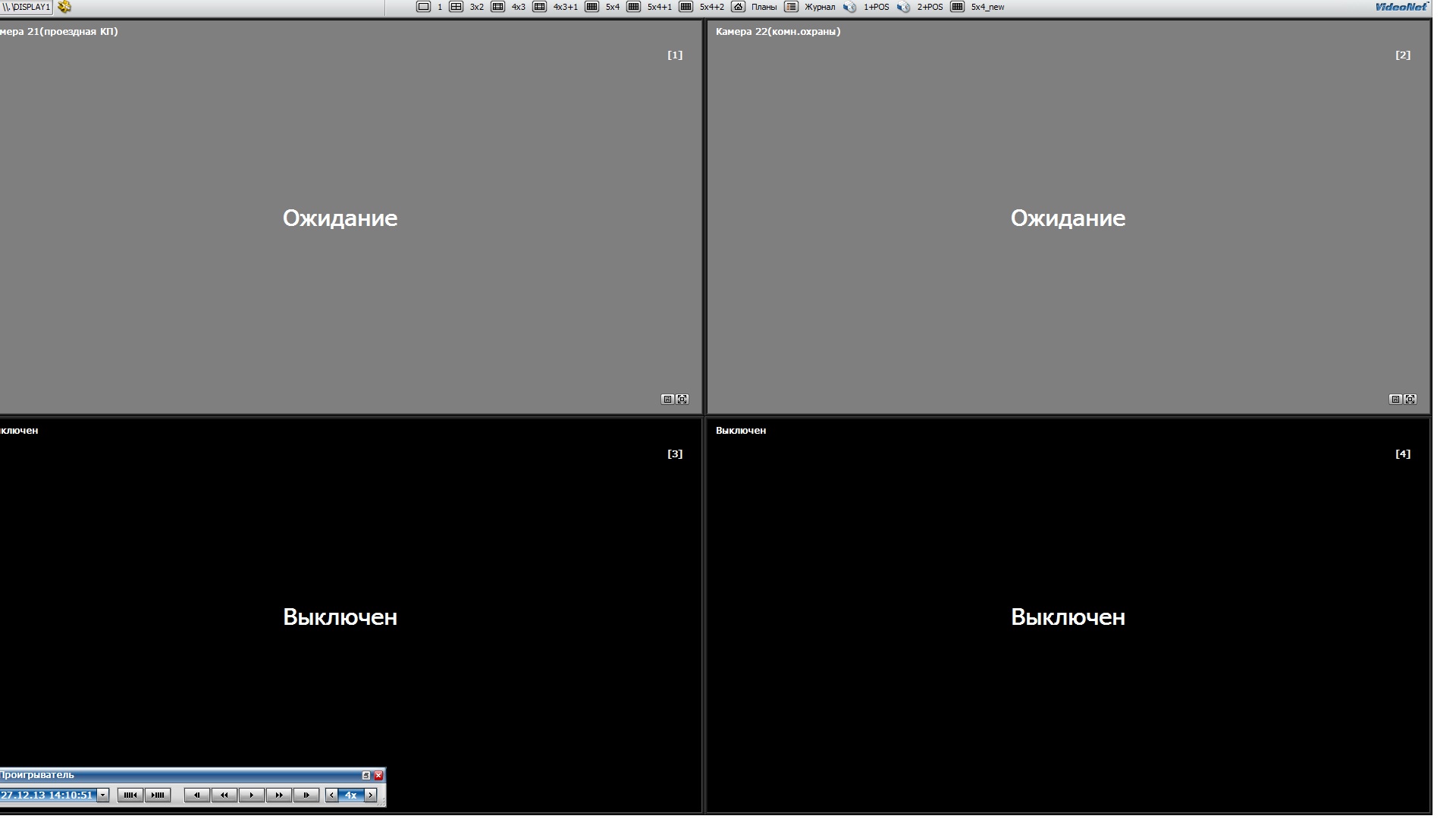The image size is (1456, 819).
Task: Jump to the previous recording fragment
Action: coord(130,795)
